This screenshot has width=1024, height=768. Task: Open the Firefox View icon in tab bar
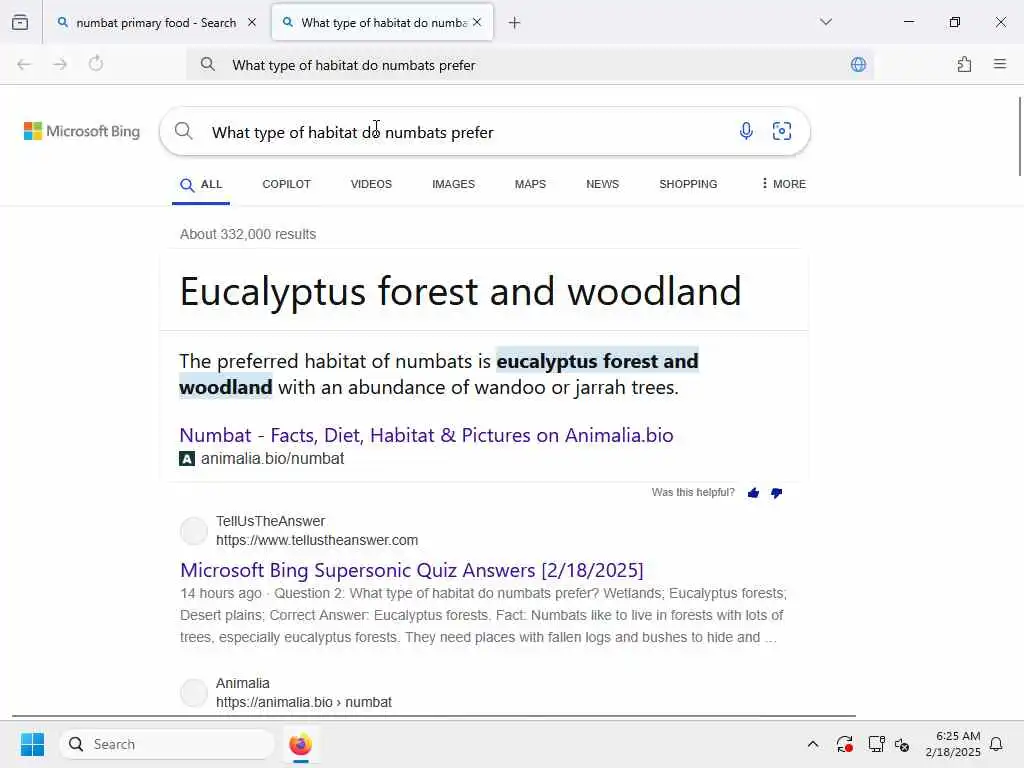20,22
